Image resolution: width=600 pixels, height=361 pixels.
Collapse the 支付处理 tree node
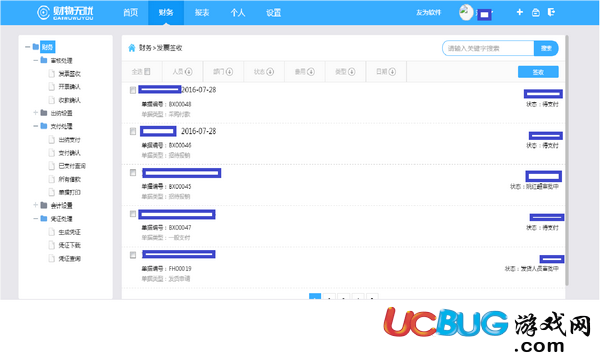36,126
